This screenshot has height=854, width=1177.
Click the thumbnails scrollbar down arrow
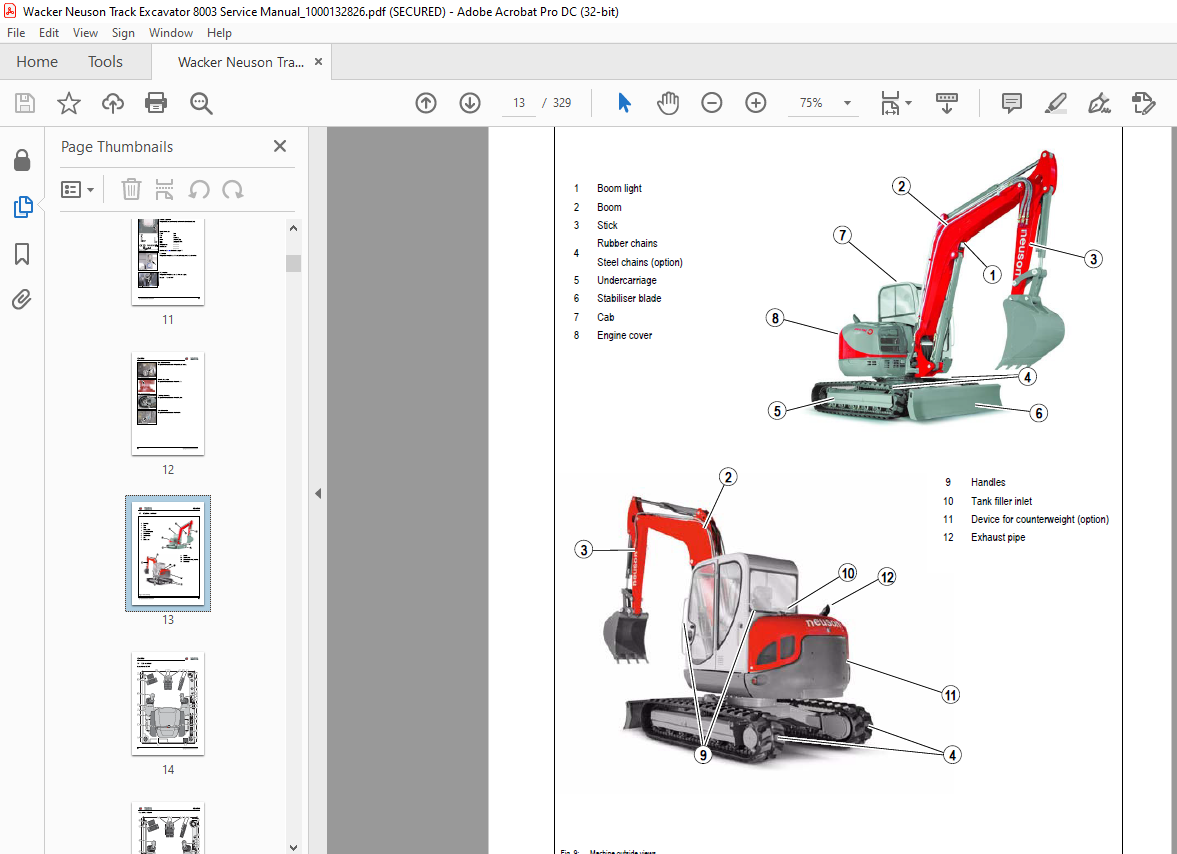293,846
